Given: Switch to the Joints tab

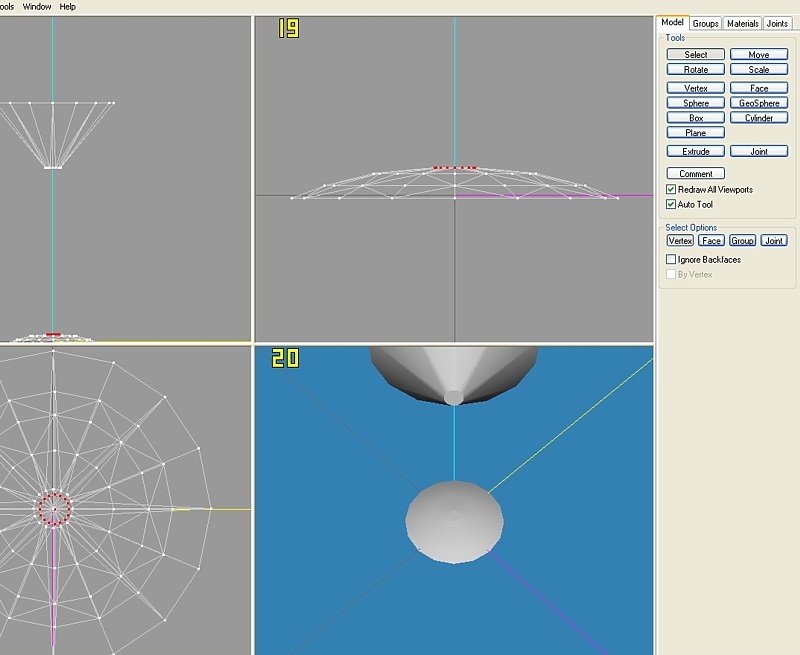Looking at the screenshot, I should [777, 23].
